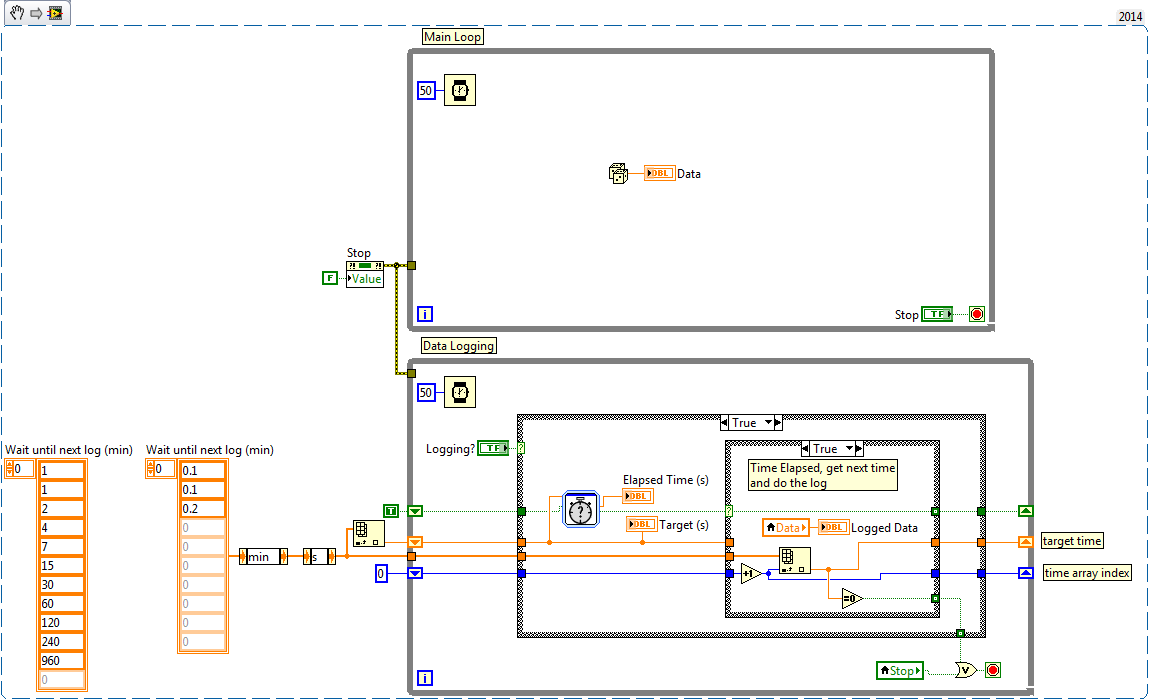Click the Stop boolean TF terminal in Main Loop
Image resolution: width=1149 pixels, height=700 pixels.
(937, 314)
